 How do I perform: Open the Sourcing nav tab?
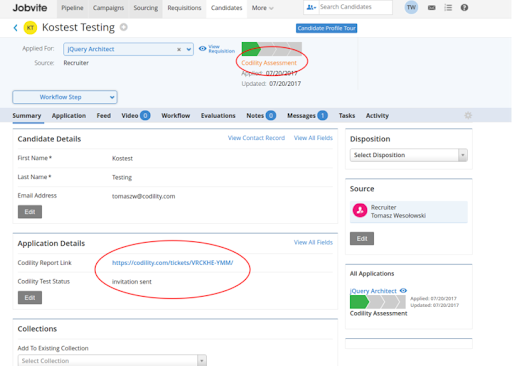click(146, 8)
